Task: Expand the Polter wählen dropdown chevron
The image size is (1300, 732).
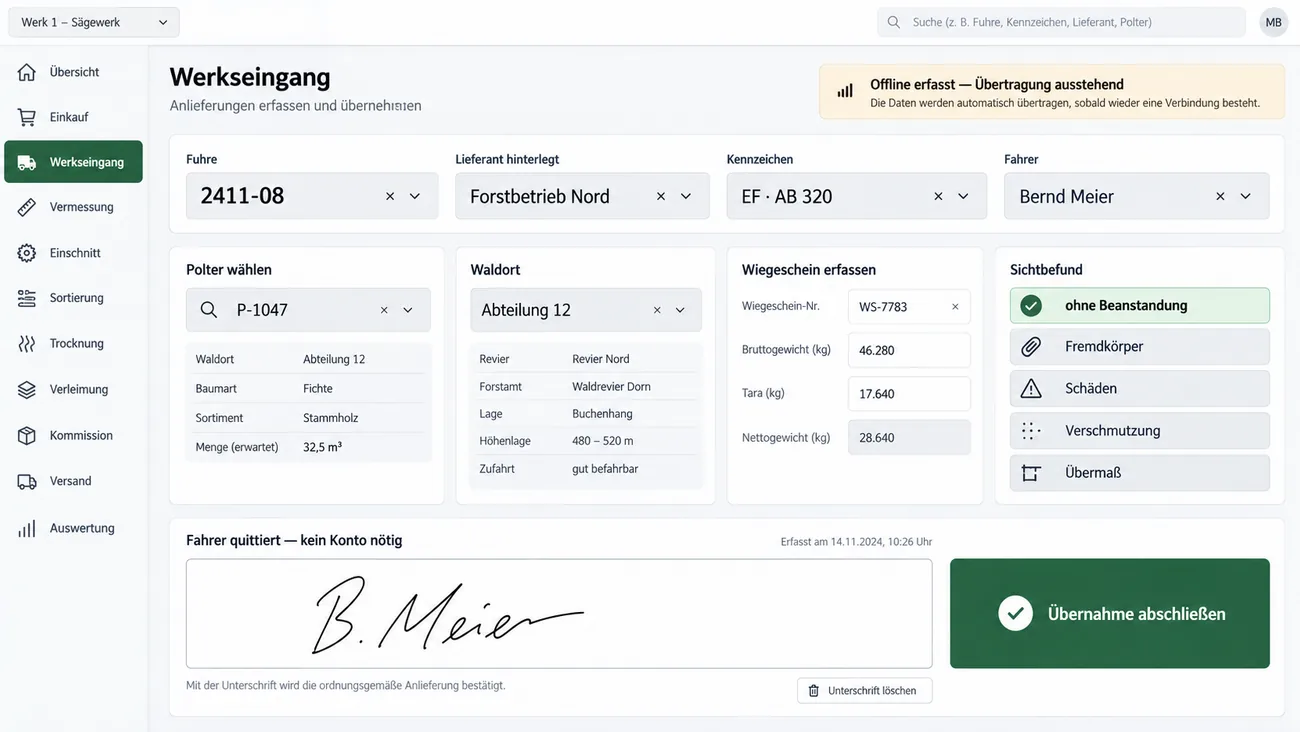Action: tap(408, 310)
